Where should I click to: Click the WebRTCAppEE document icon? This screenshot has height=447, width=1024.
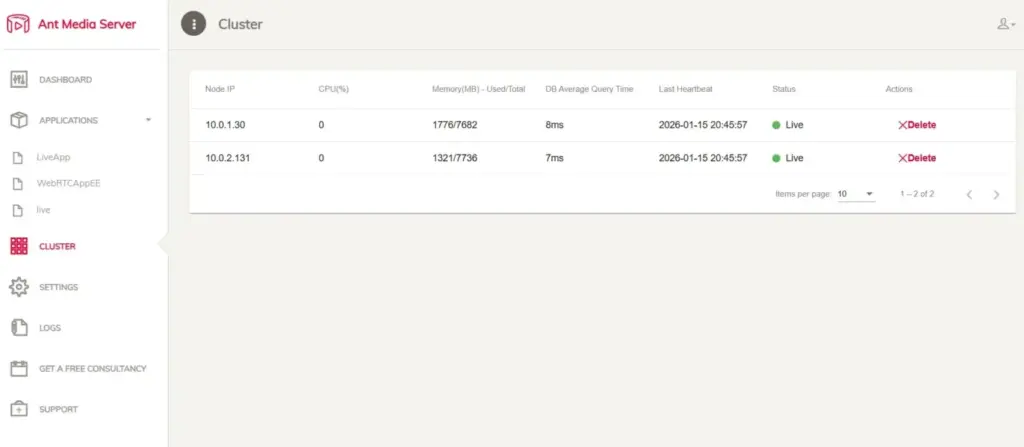point(19,184)
